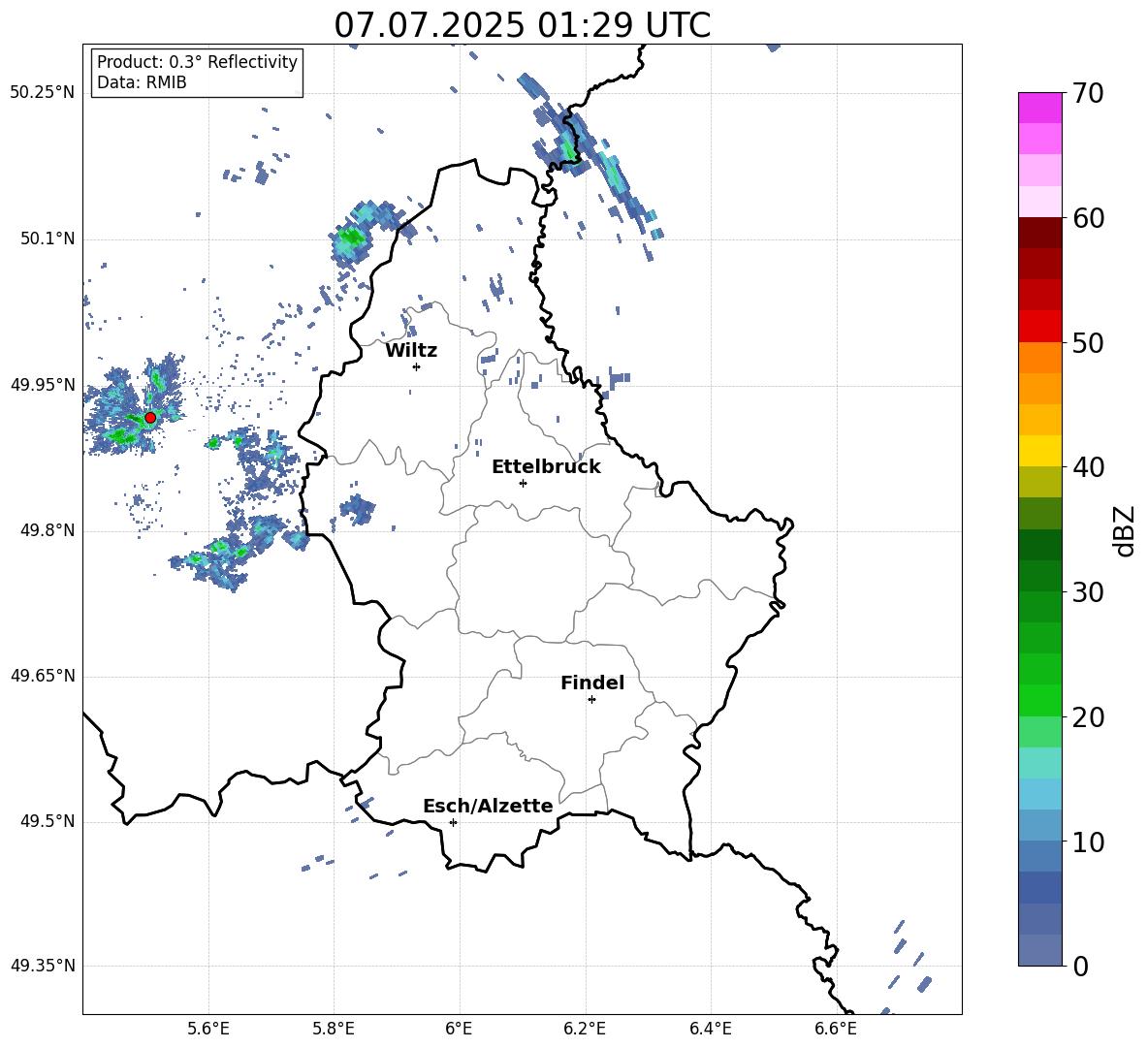Click the 40 value on the colorbar
1148x1048 pixels.
(x=1088, y=467)
